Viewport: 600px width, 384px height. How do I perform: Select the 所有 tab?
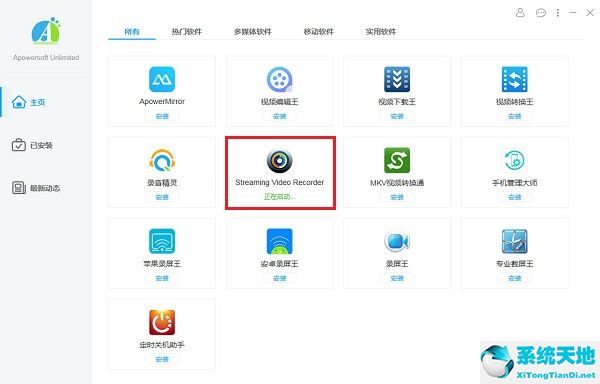[x=132, y=31]
